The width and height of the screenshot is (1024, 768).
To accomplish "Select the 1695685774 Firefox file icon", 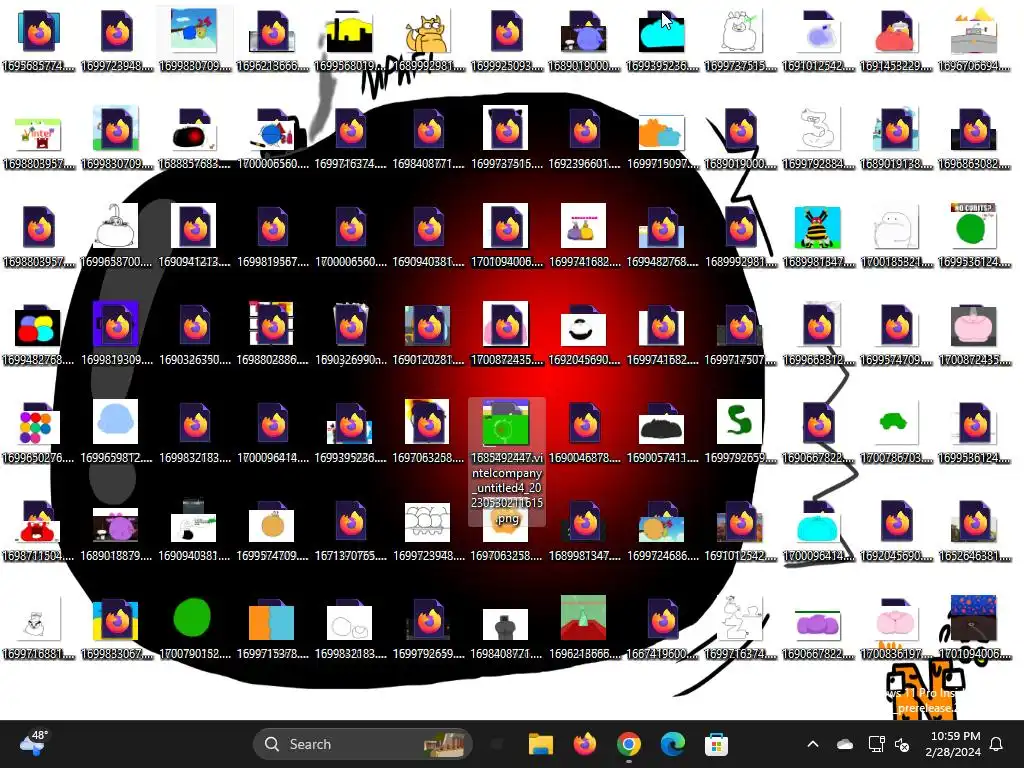I will coord(39,40).
